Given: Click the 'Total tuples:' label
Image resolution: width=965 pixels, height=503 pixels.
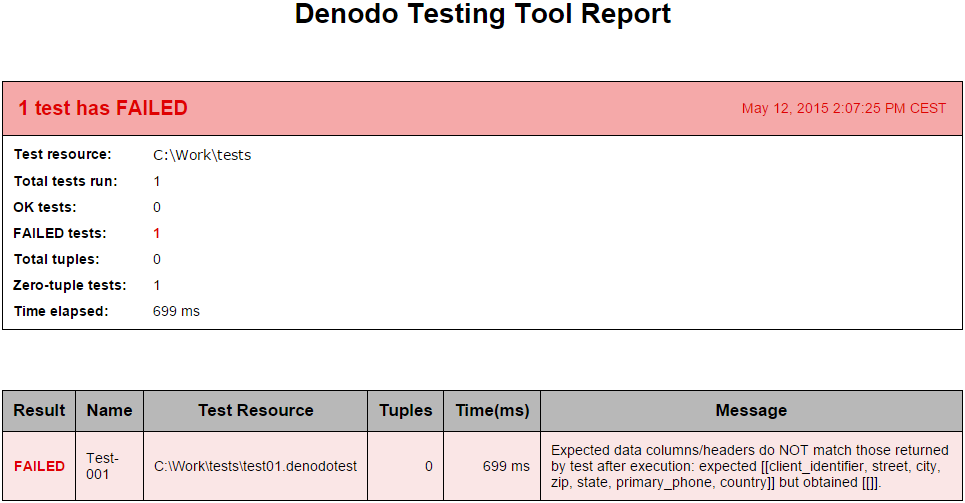Looking at the screenshot, I should pos(57,259).
